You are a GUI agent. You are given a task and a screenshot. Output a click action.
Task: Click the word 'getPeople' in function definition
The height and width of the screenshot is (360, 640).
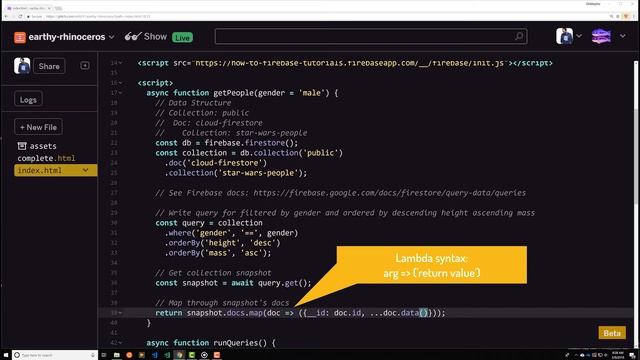(x=233, y=93)
